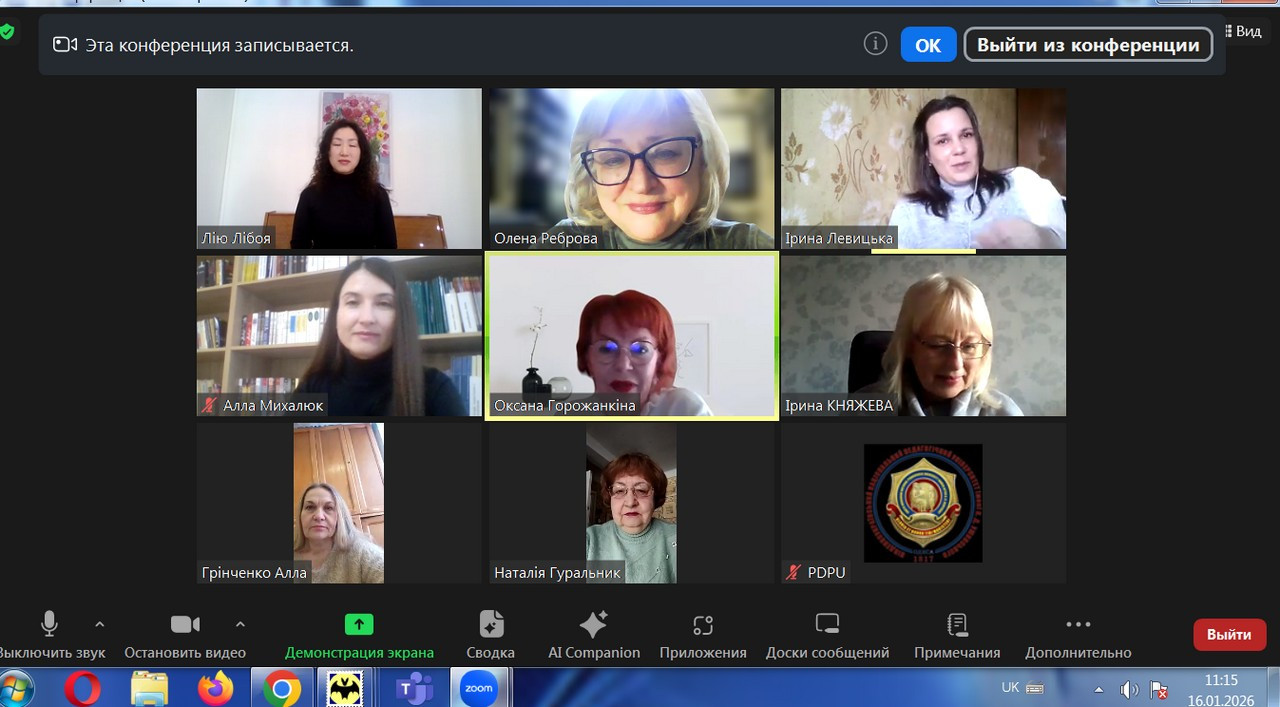Open the Сводка summary icon
This screenshot has height=707, width=1280.
coord(490,625)
